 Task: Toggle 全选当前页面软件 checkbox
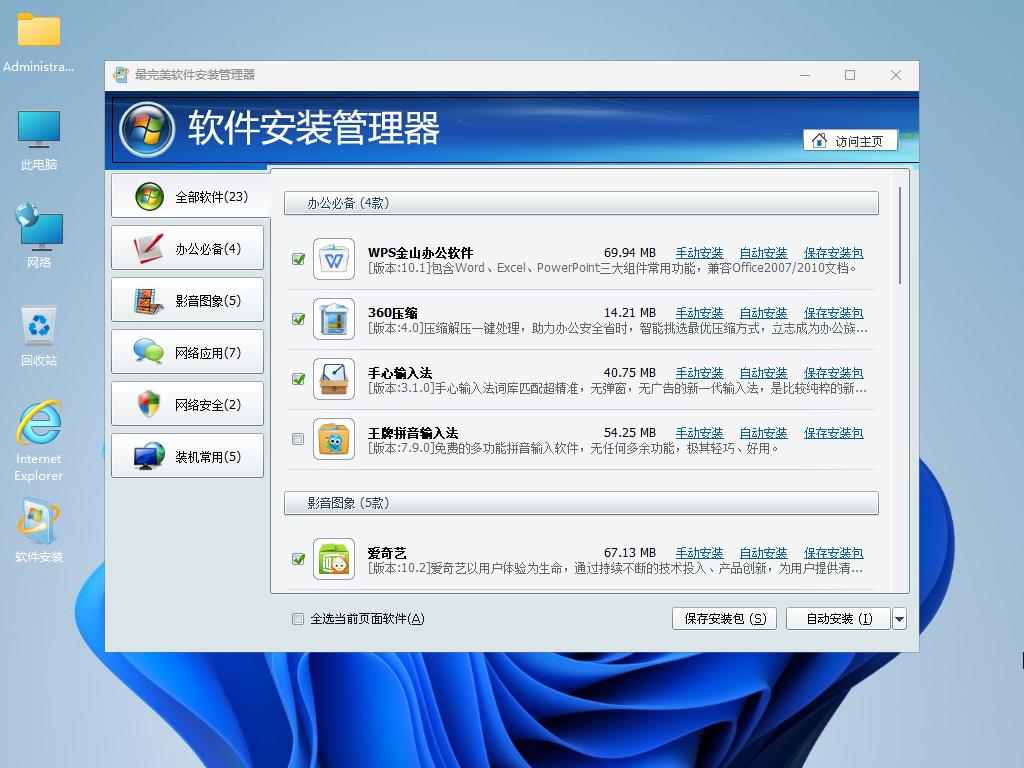point(298,619)
